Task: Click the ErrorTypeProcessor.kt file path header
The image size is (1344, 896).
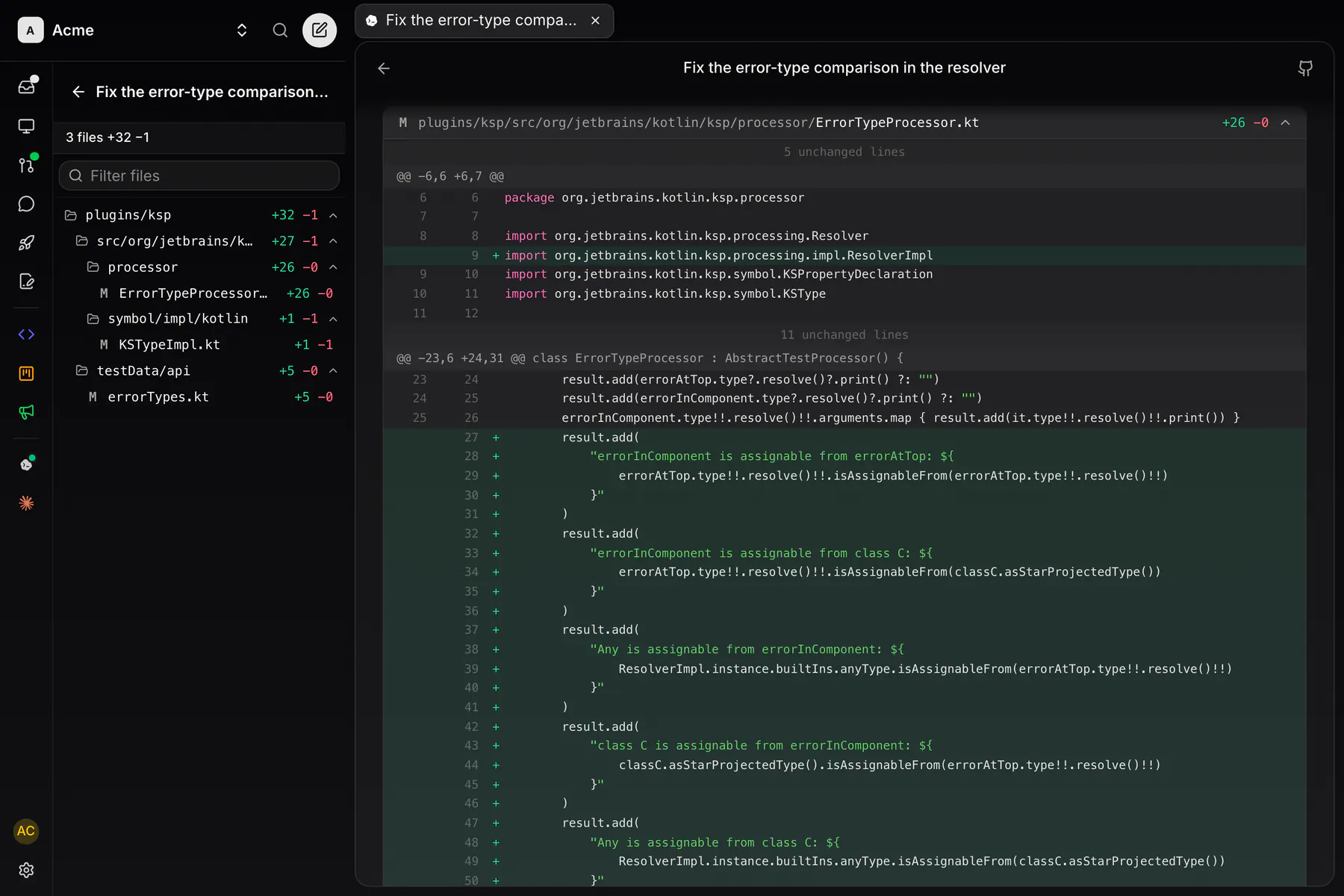Action: point(698,122)
